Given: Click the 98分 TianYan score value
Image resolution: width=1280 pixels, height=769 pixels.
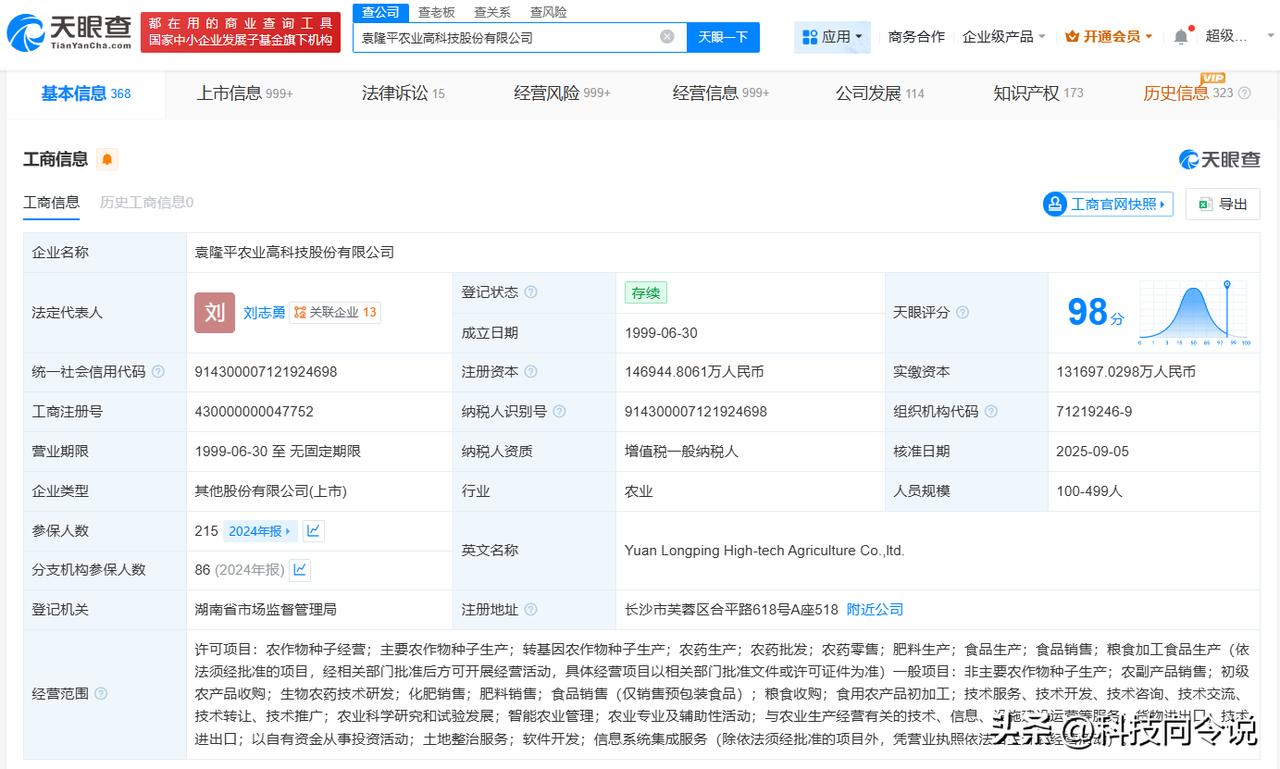Looking at the screenshot, I should coord(1096,312).
